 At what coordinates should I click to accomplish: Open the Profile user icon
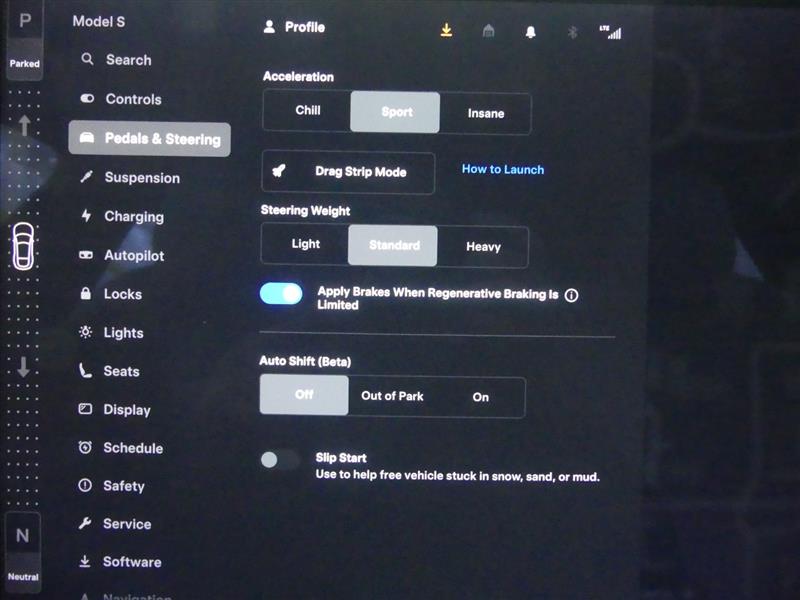click(269, 27)
